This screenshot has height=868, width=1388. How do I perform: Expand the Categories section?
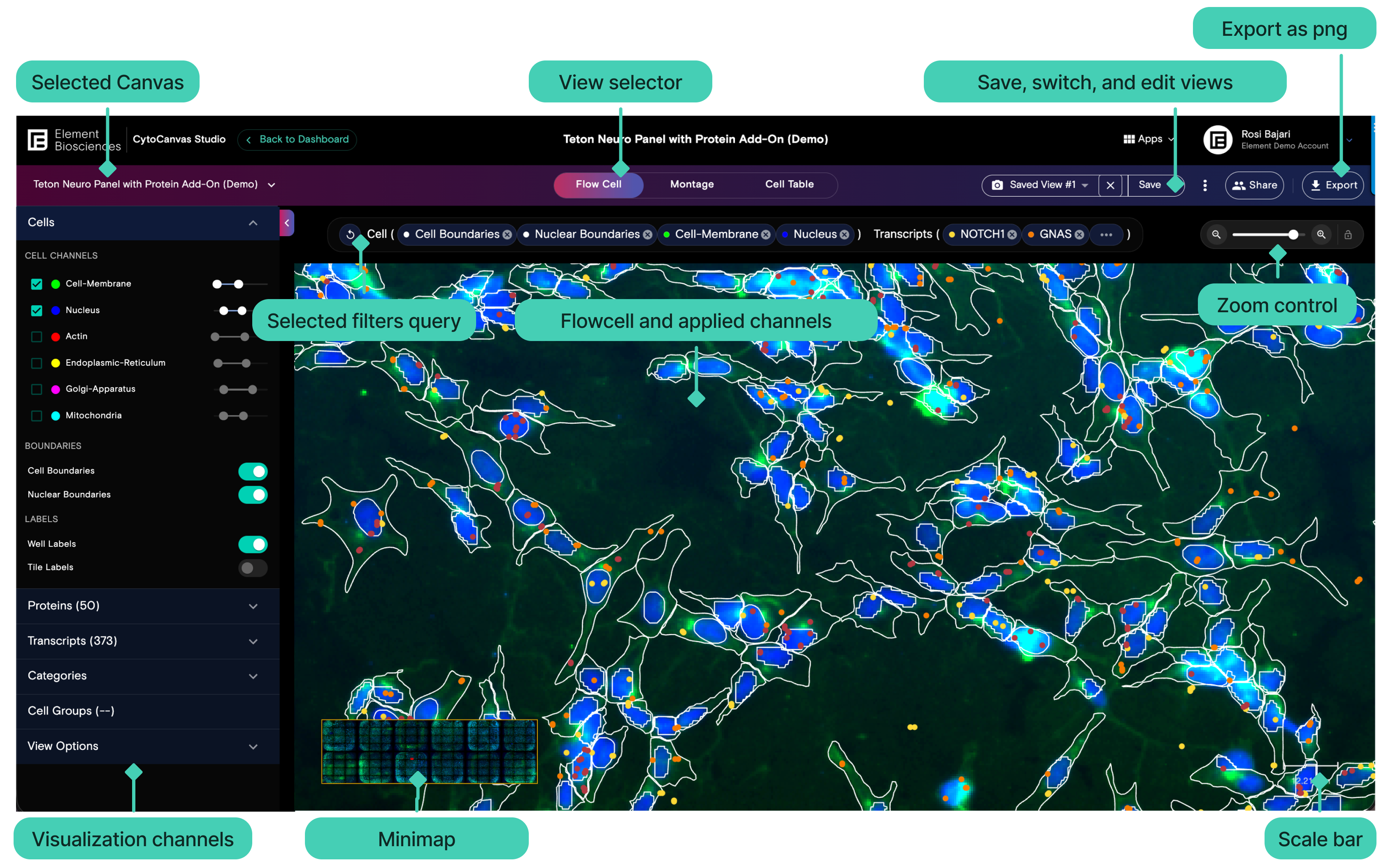tap(148, 676)
